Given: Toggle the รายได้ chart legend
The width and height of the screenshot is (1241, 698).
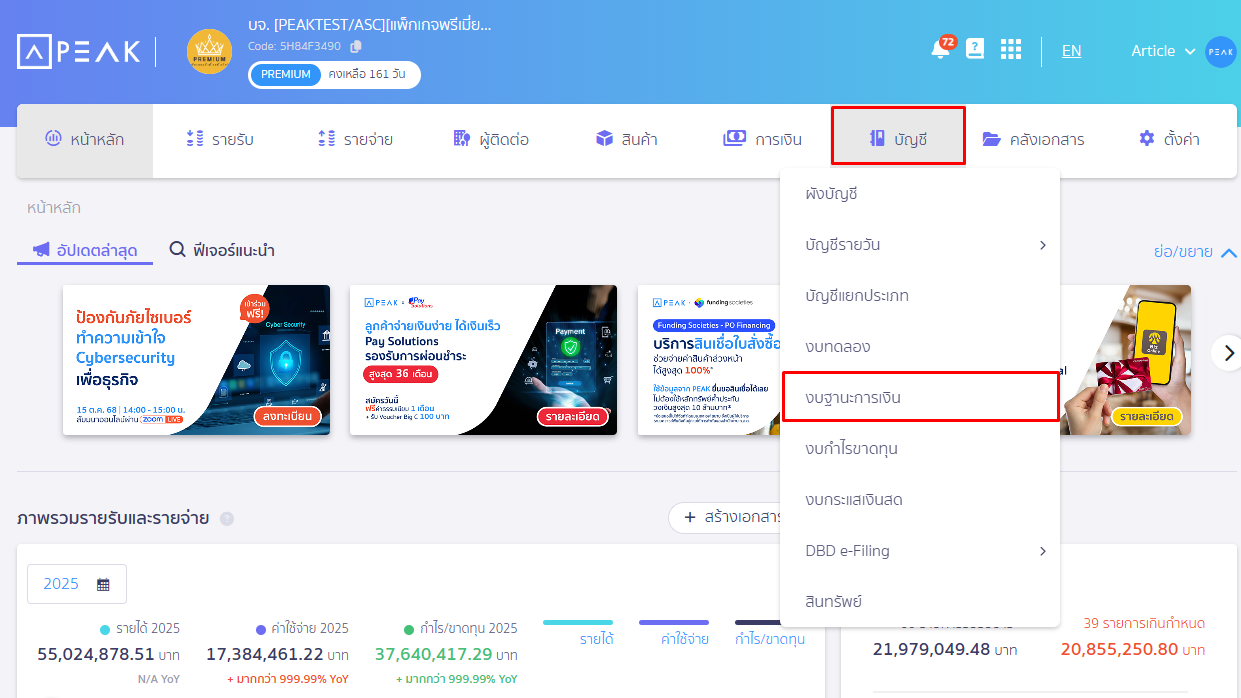Looking at the screenshot, I should pyautogui.click(x=578, y=632).
